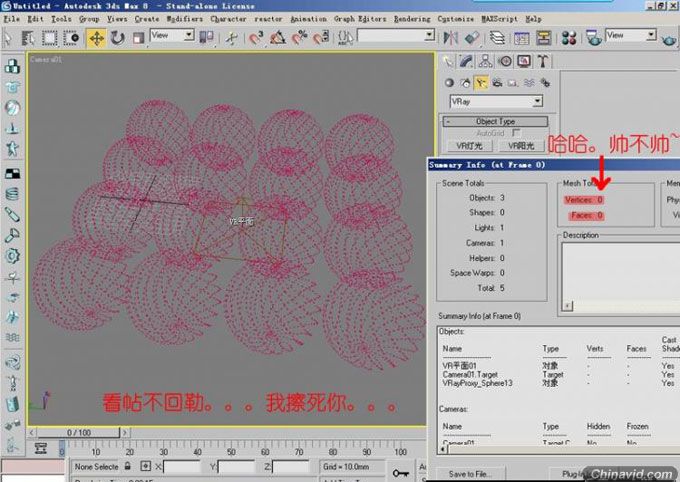Select the Geometry create category
680x482 pixels.
pyautogui.click(x=449, y=82)
